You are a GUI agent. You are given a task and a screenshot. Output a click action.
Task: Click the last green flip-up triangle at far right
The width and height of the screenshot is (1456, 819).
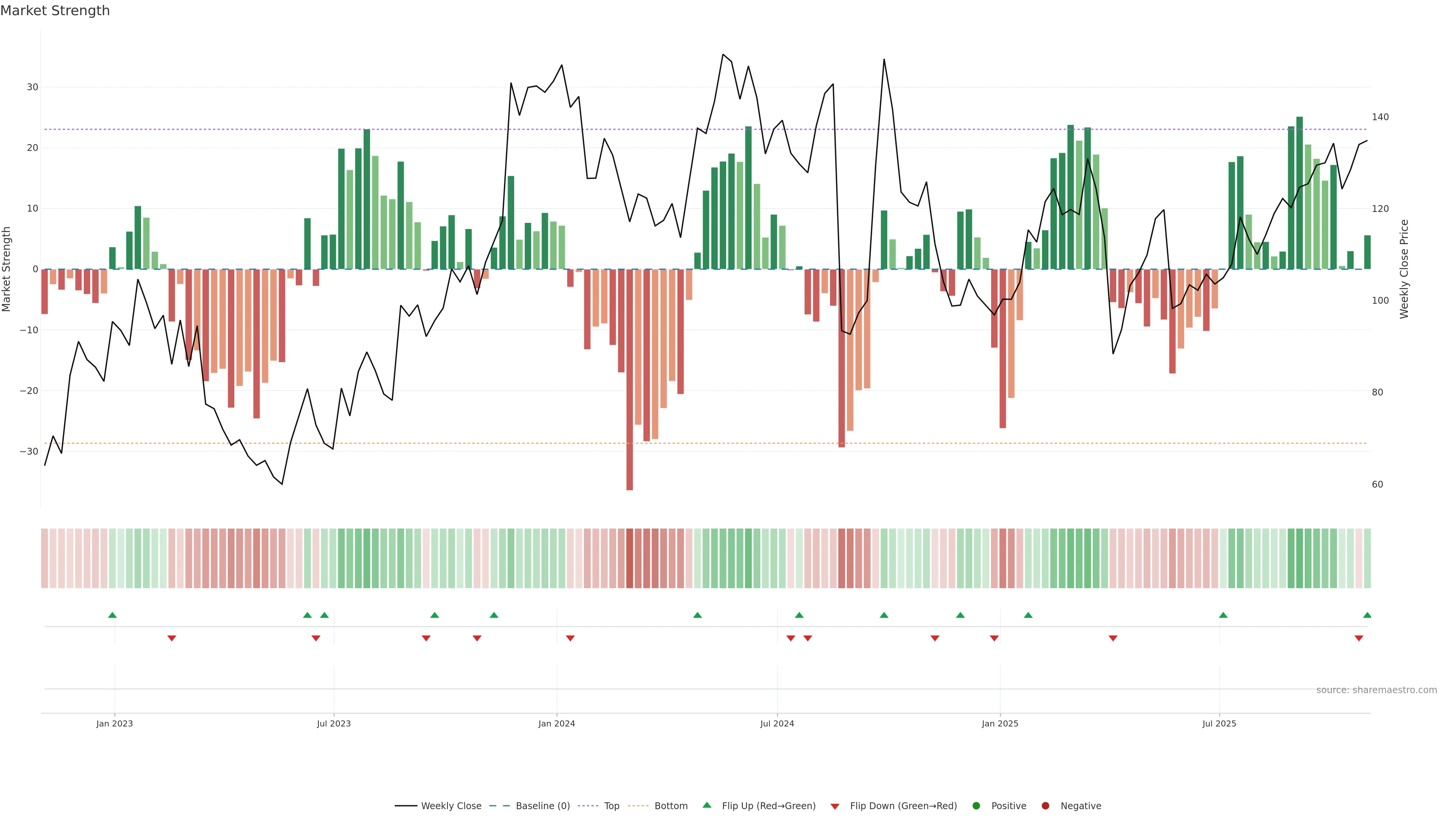click(x=1367, y=615)
